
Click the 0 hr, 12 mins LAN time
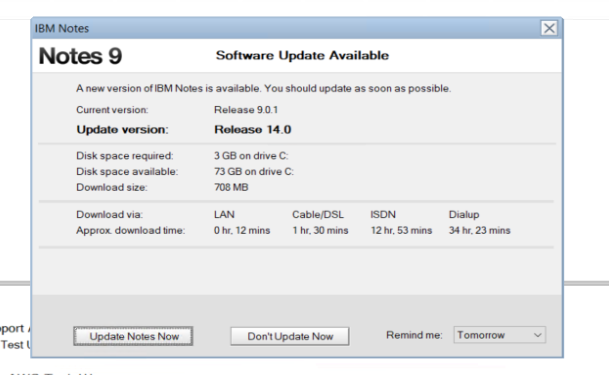[x=242, y=230]
